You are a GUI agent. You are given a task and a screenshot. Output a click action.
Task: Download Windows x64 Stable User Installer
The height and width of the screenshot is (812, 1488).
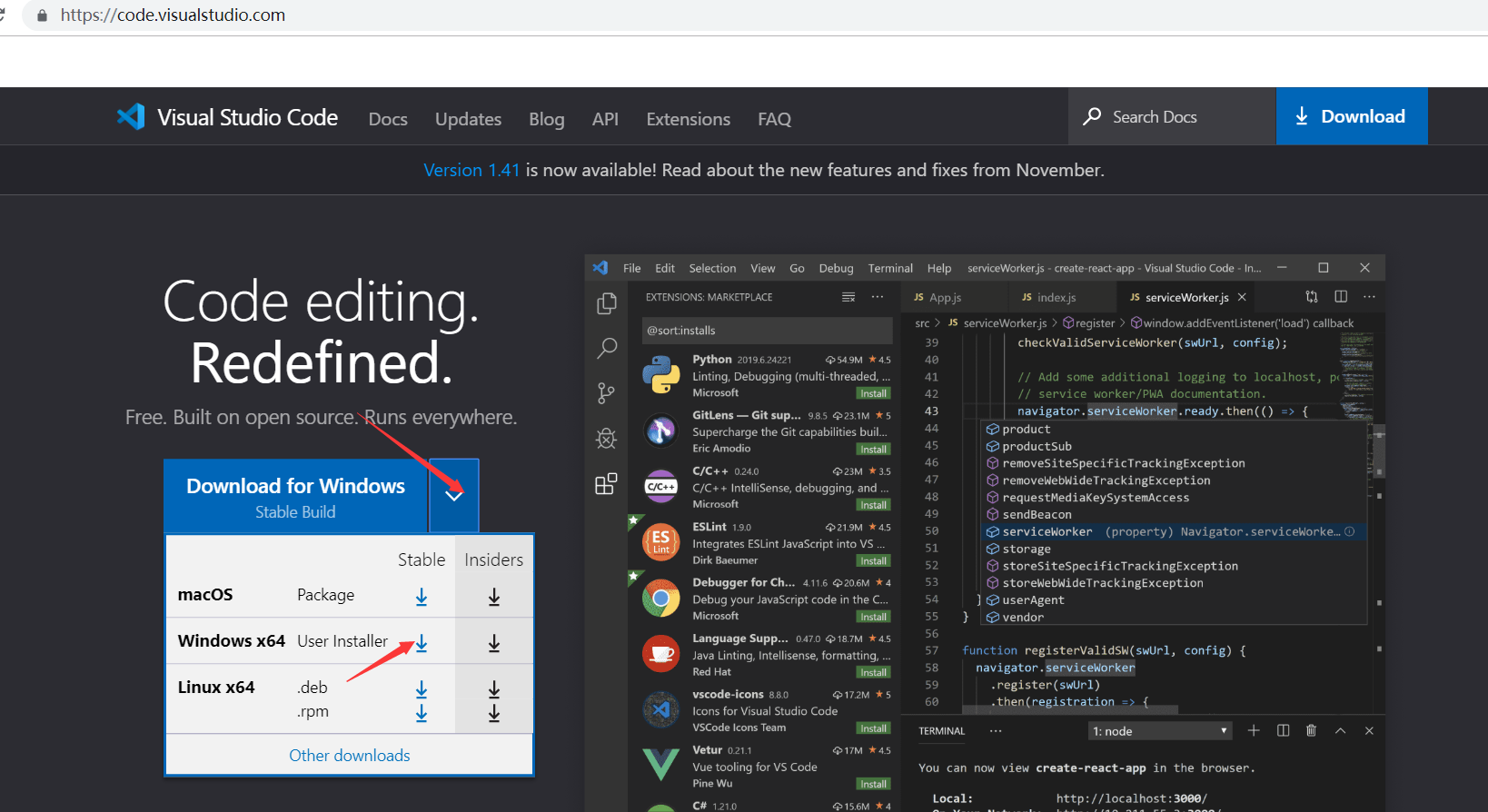[422, 642]
